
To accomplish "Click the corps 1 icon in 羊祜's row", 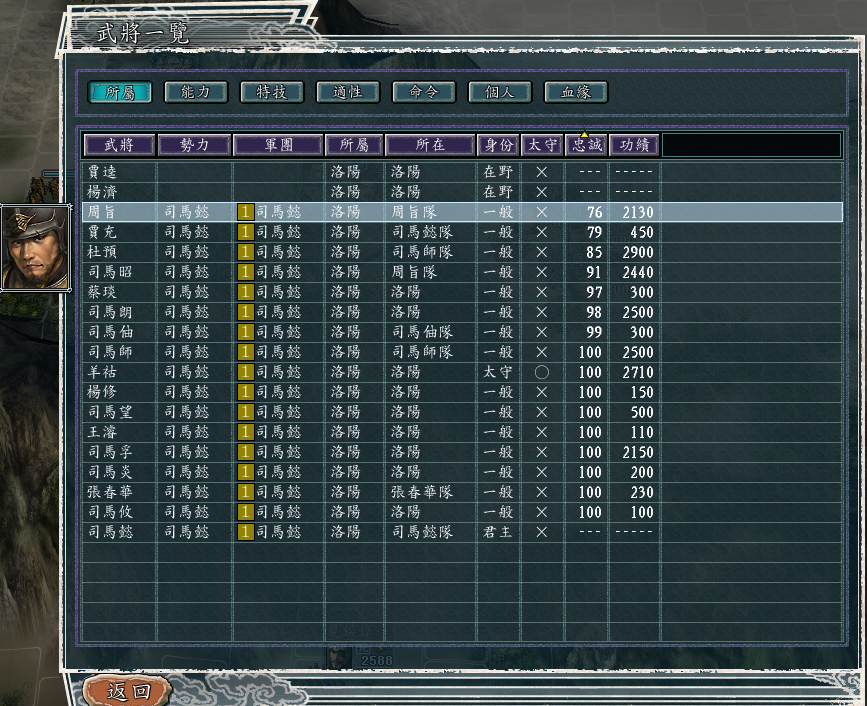I will (x=245, y=372).
